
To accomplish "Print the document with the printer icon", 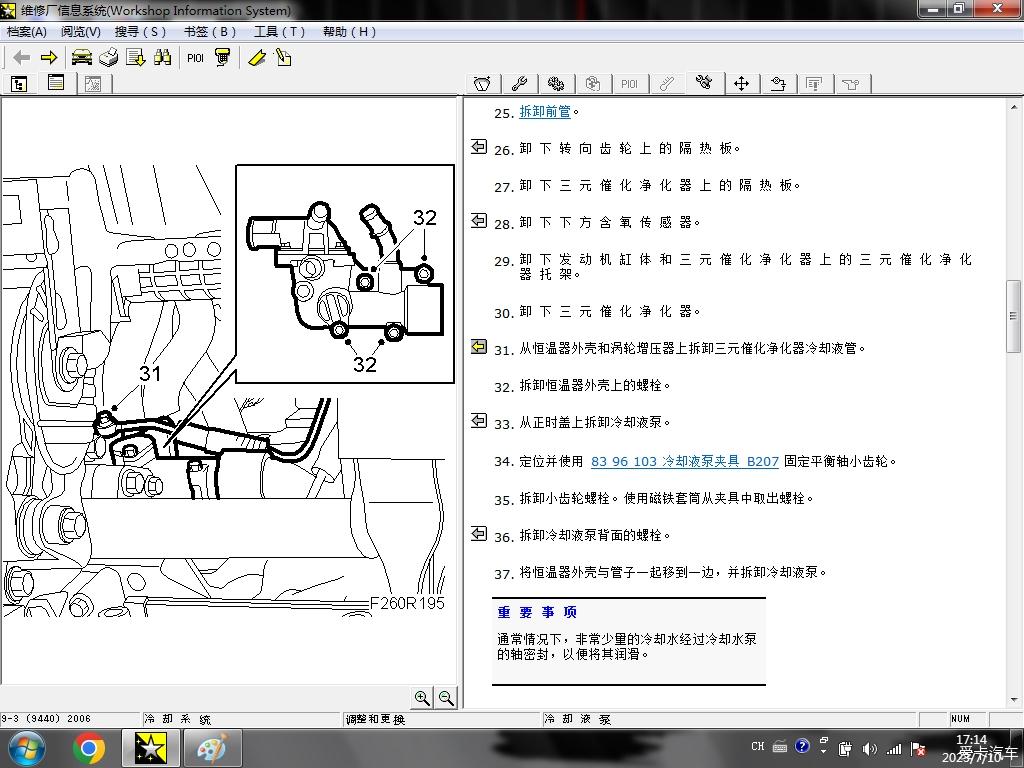I will tap(108, 57).
